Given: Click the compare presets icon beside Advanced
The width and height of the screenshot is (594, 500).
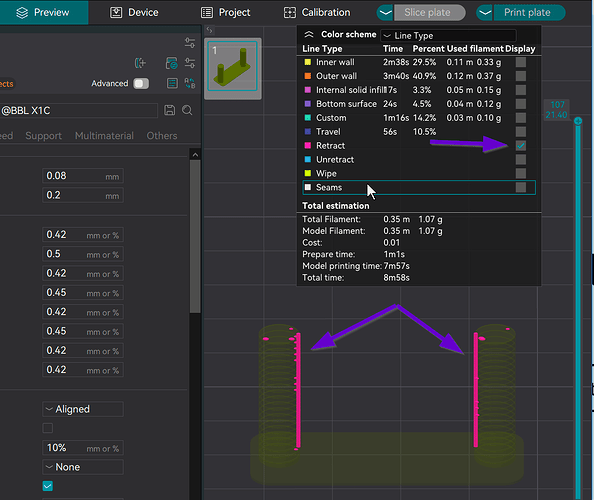Looking at the screenshot, I should click(190, 83).
